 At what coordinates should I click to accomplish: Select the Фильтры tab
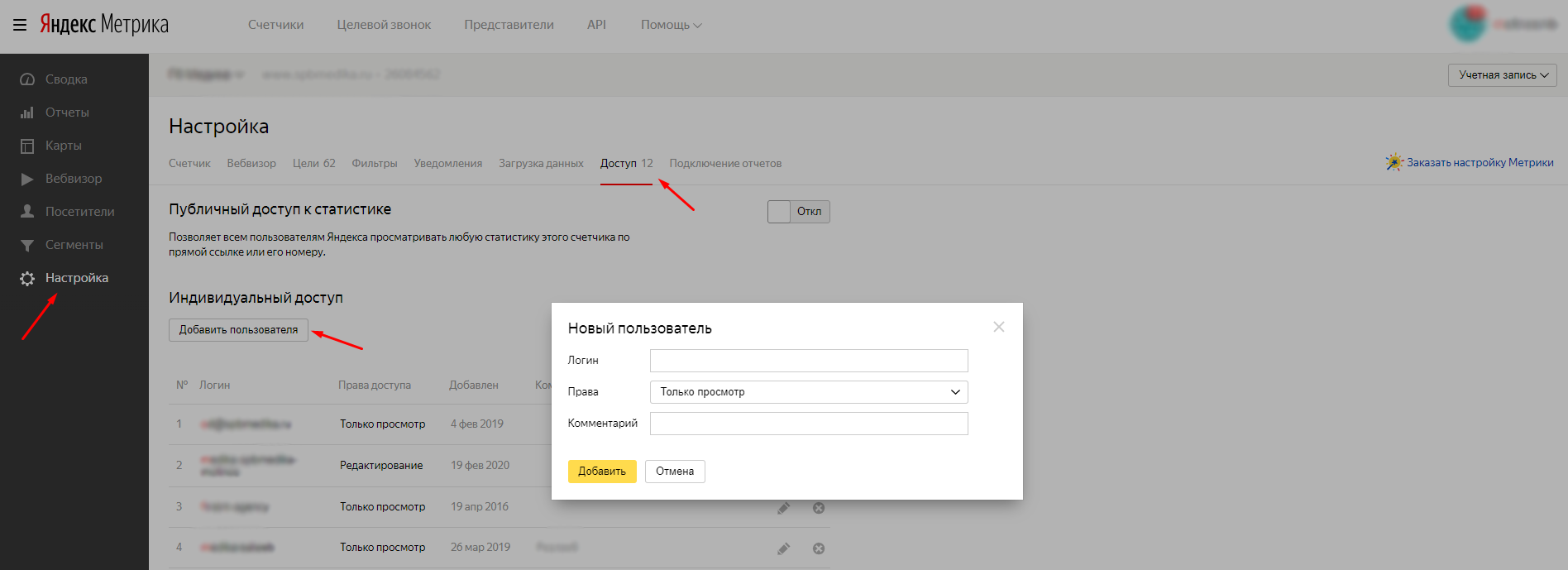[x=375, y=164]
